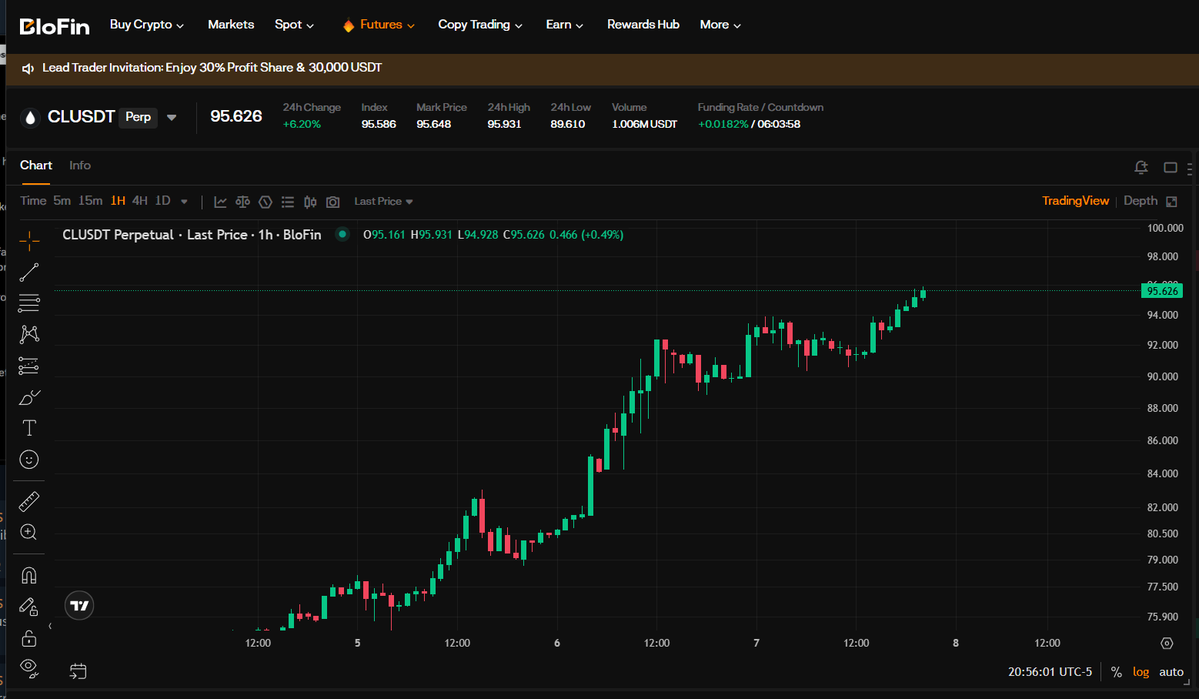Toggle magnet mode for drawings
The height and width of the screenshot is (699, 1199).
29,575
